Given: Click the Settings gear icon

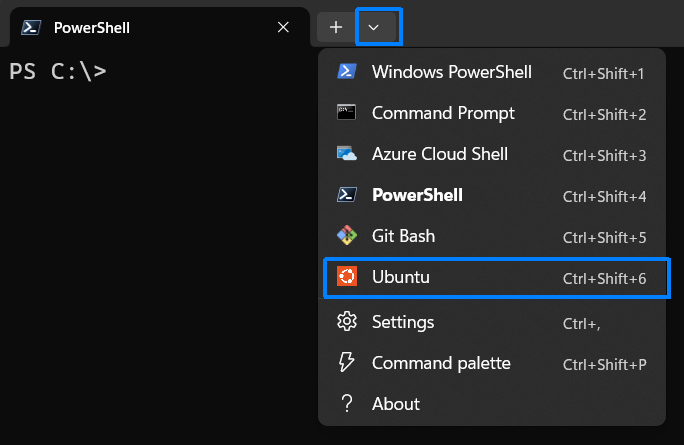Looking at the screenshot, I should coord(347,322).
